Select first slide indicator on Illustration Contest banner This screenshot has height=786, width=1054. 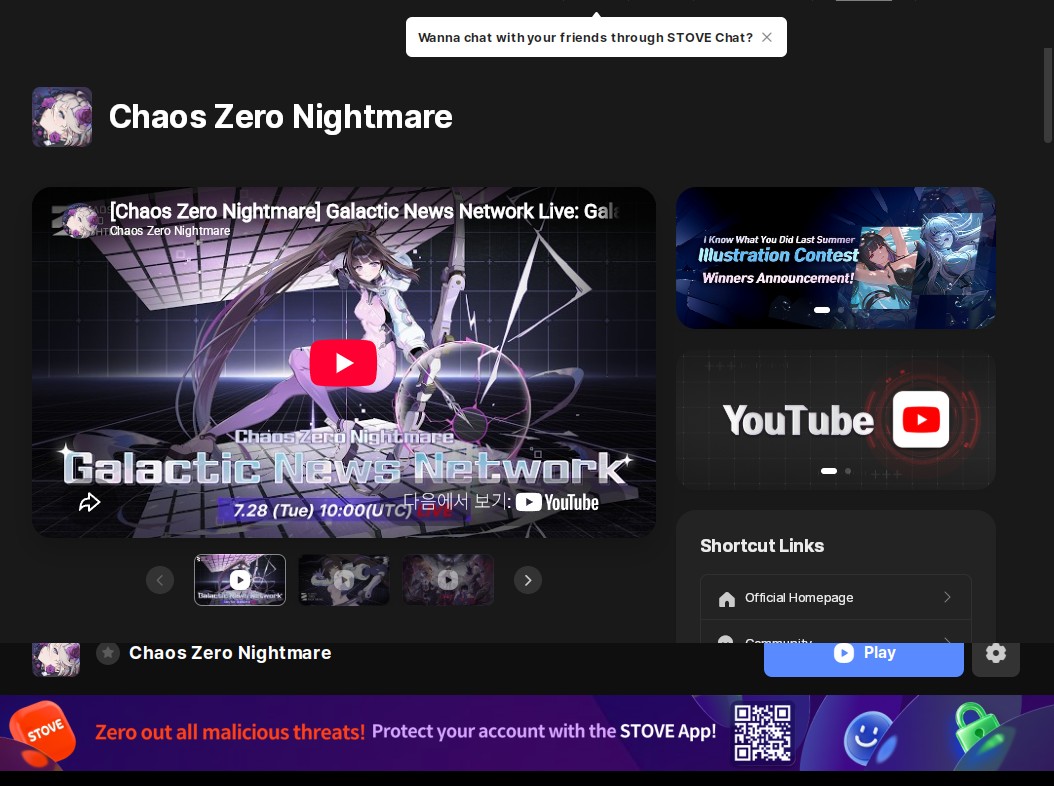pyautogui.click(x=821, y=310)
